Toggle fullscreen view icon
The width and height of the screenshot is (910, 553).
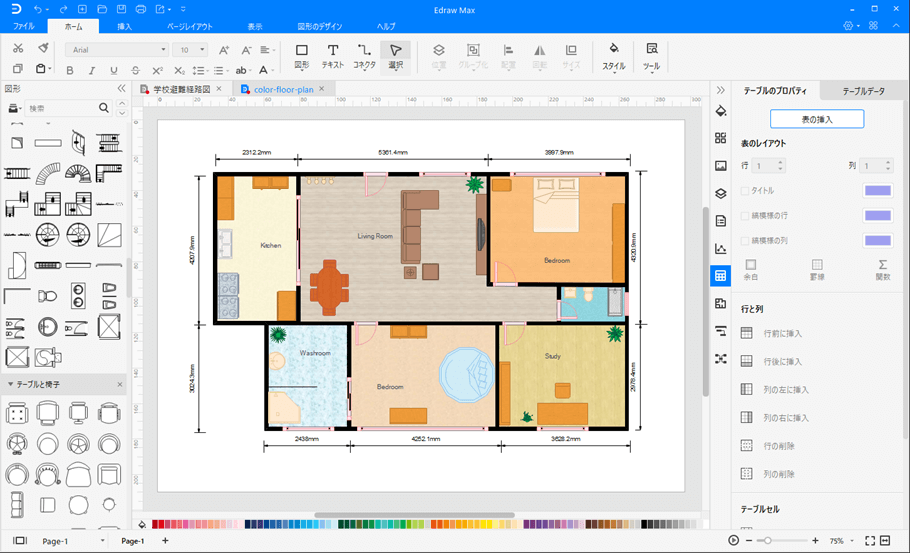pyautogui.click(x=870, y=541)
